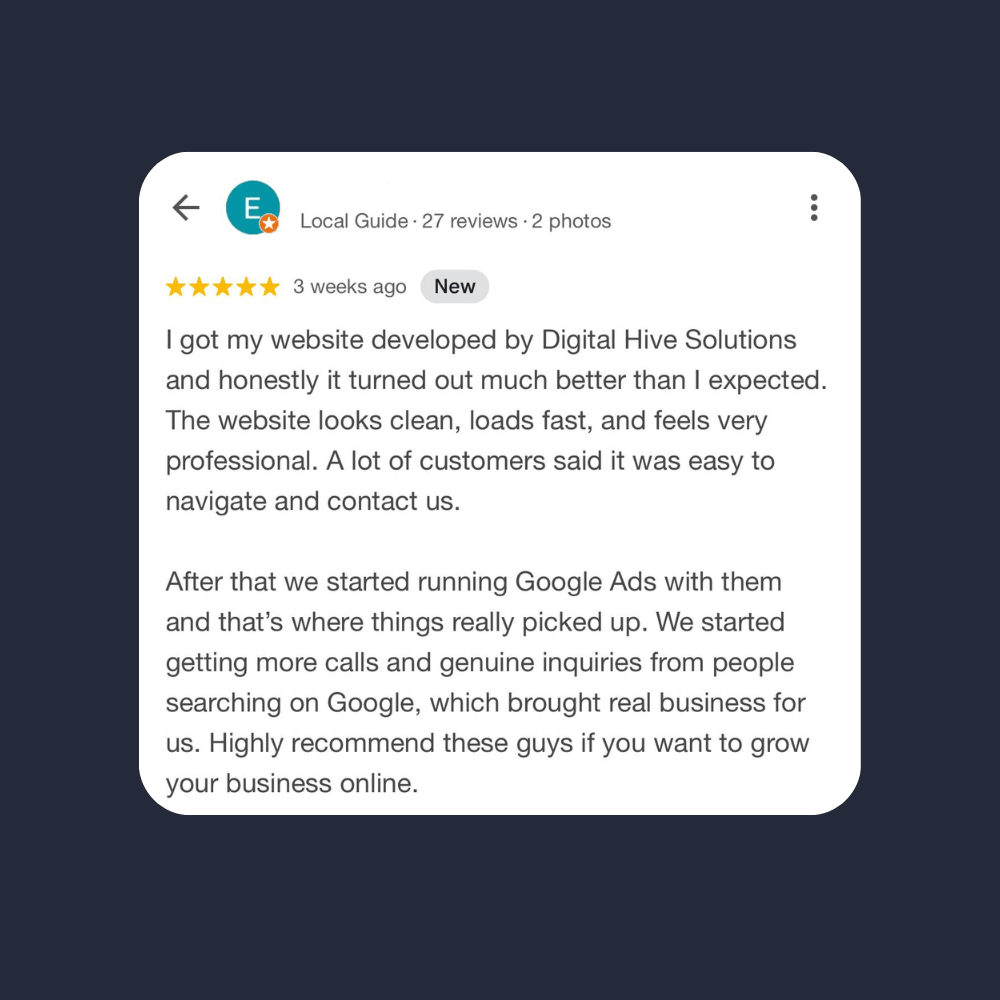The height and width of the screenshot is (1000, 1000).
Task: Click the "3 weeks ago" timestamp
Action: [350, 288]
